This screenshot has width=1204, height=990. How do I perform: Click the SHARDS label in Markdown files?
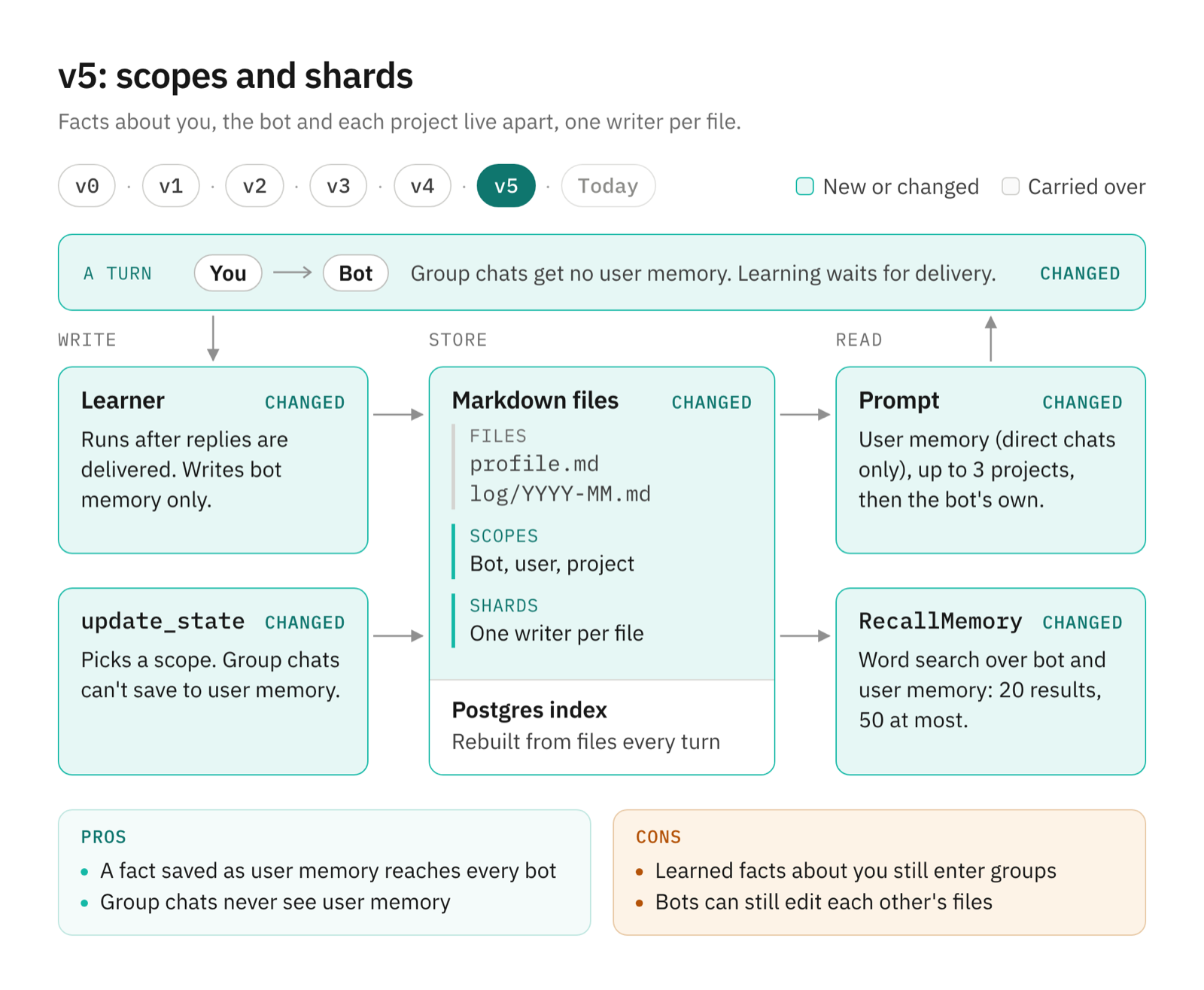(x=503, y=606)
